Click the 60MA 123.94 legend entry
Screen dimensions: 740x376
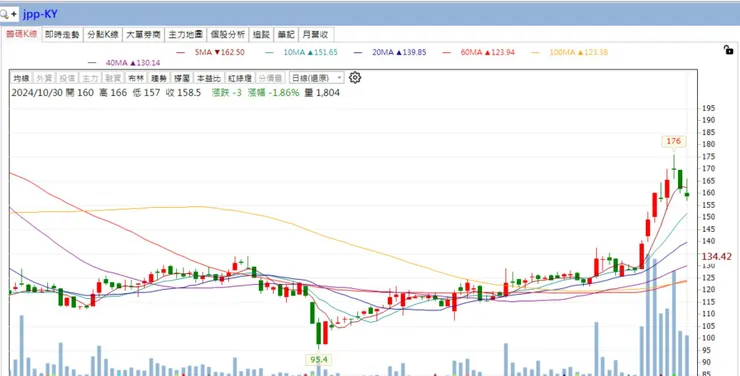tap(478, 52)
